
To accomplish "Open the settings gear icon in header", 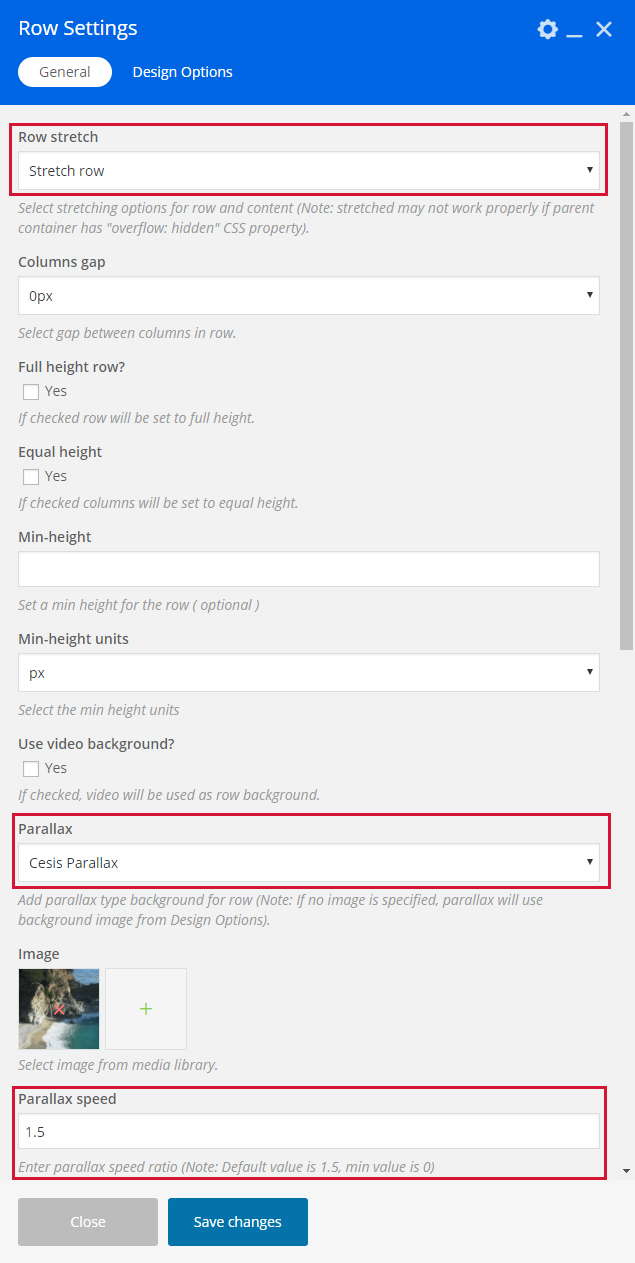I will click(x=547, y=29).
